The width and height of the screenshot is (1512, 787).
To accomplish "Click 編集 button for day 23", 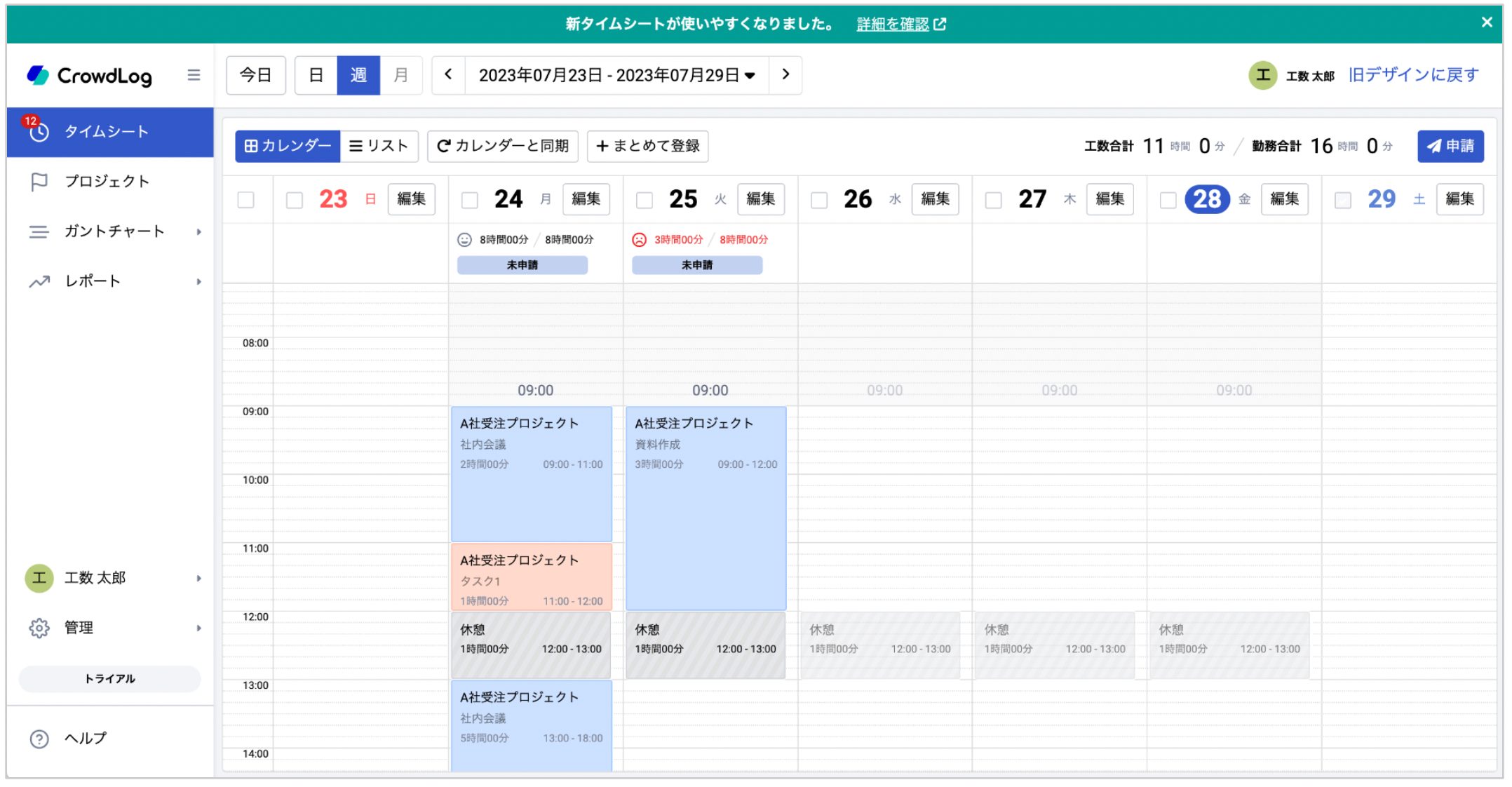I will coord(412,199).
